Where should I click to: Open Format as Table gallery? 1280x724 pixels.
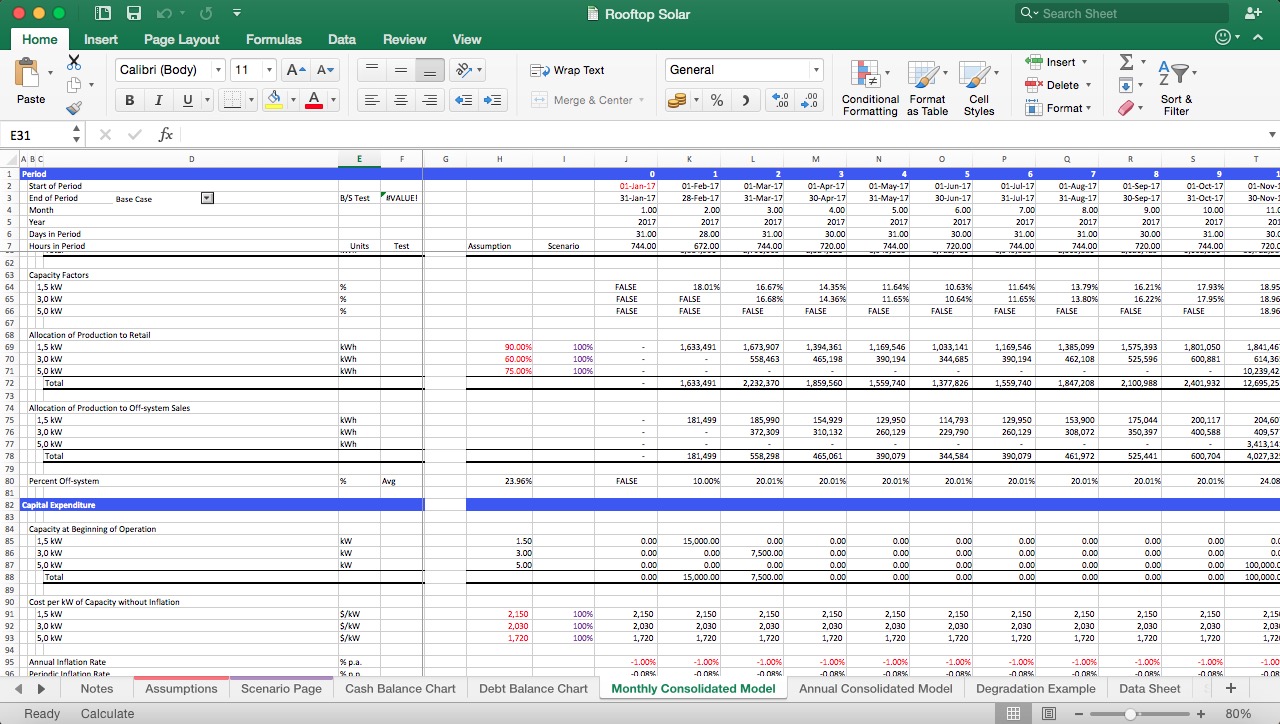coord(927,88)
